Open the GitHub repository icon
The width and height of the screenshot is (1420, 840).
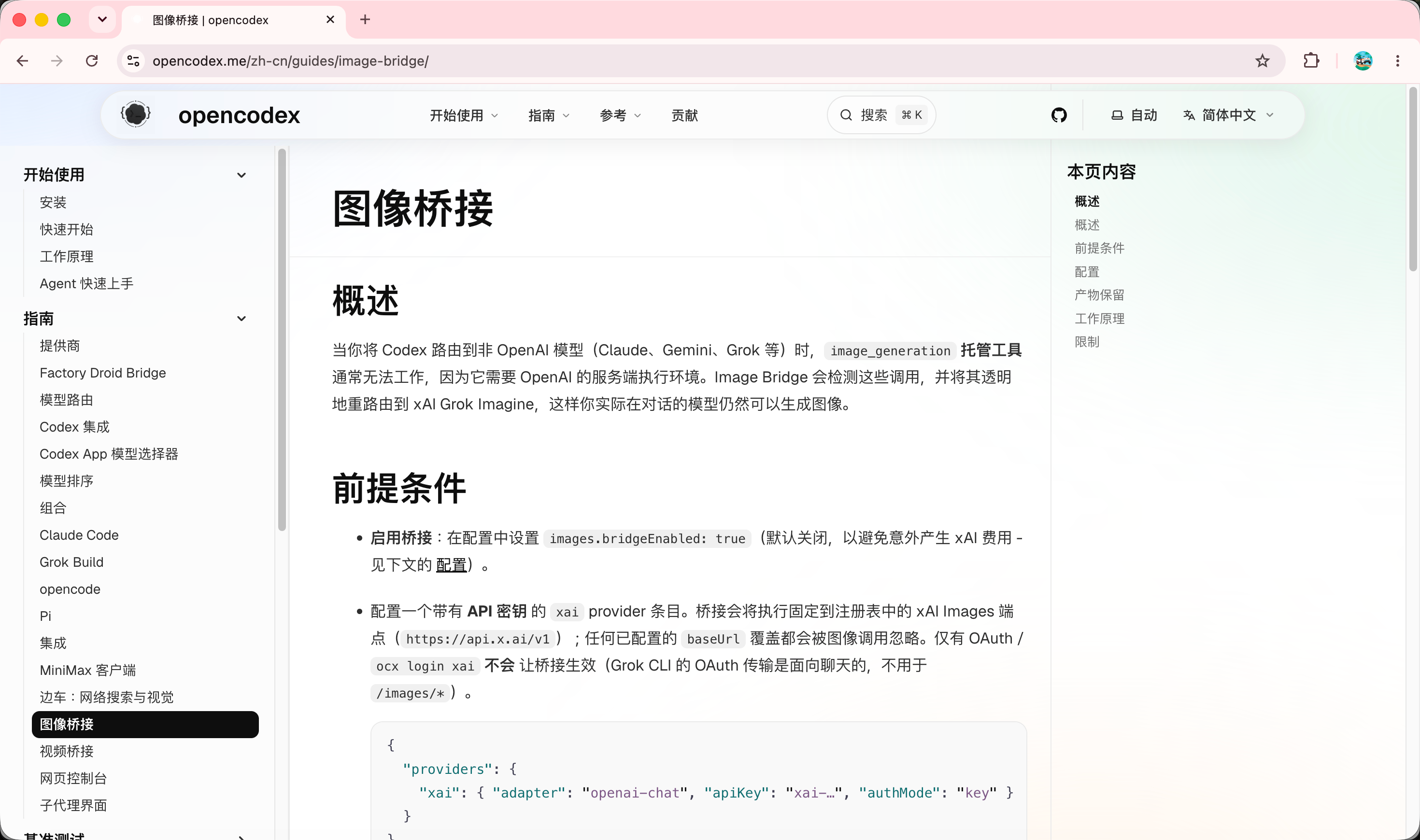point(1059,115)
